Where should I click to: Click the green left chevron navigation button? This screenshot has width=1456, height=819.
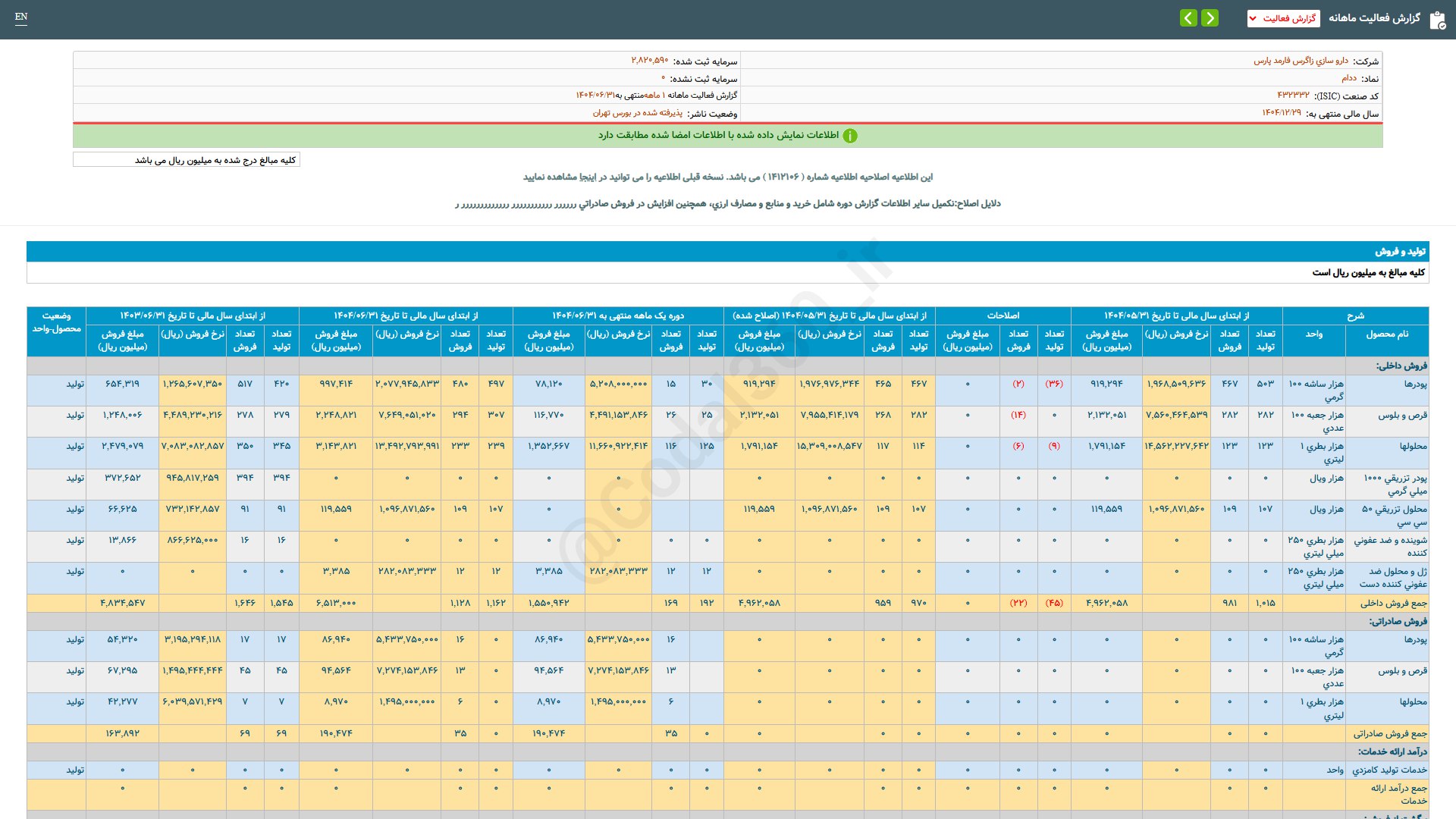(x=1188, y=17)
